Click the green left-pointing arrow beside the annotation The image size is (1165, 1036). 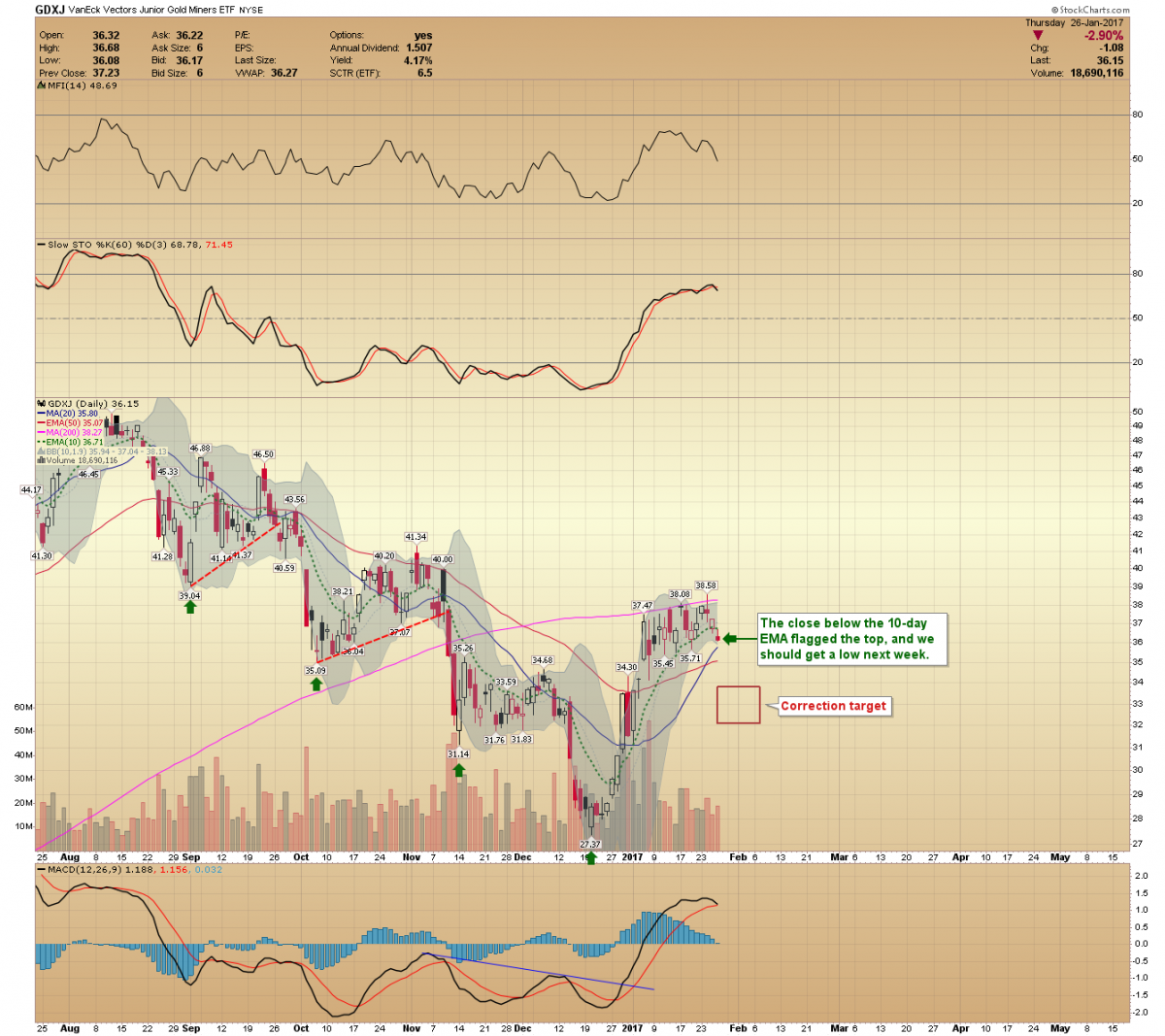coord(741,639)
